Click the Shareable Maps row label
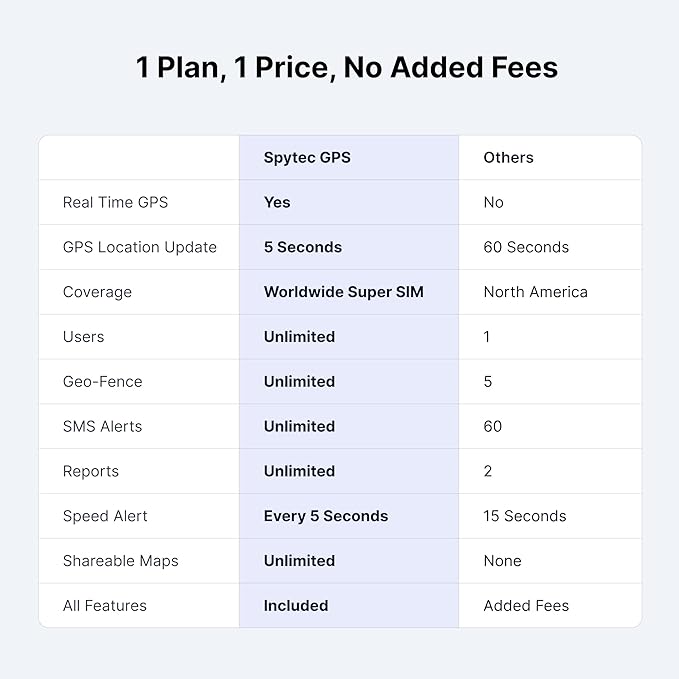 click(120, 561)
